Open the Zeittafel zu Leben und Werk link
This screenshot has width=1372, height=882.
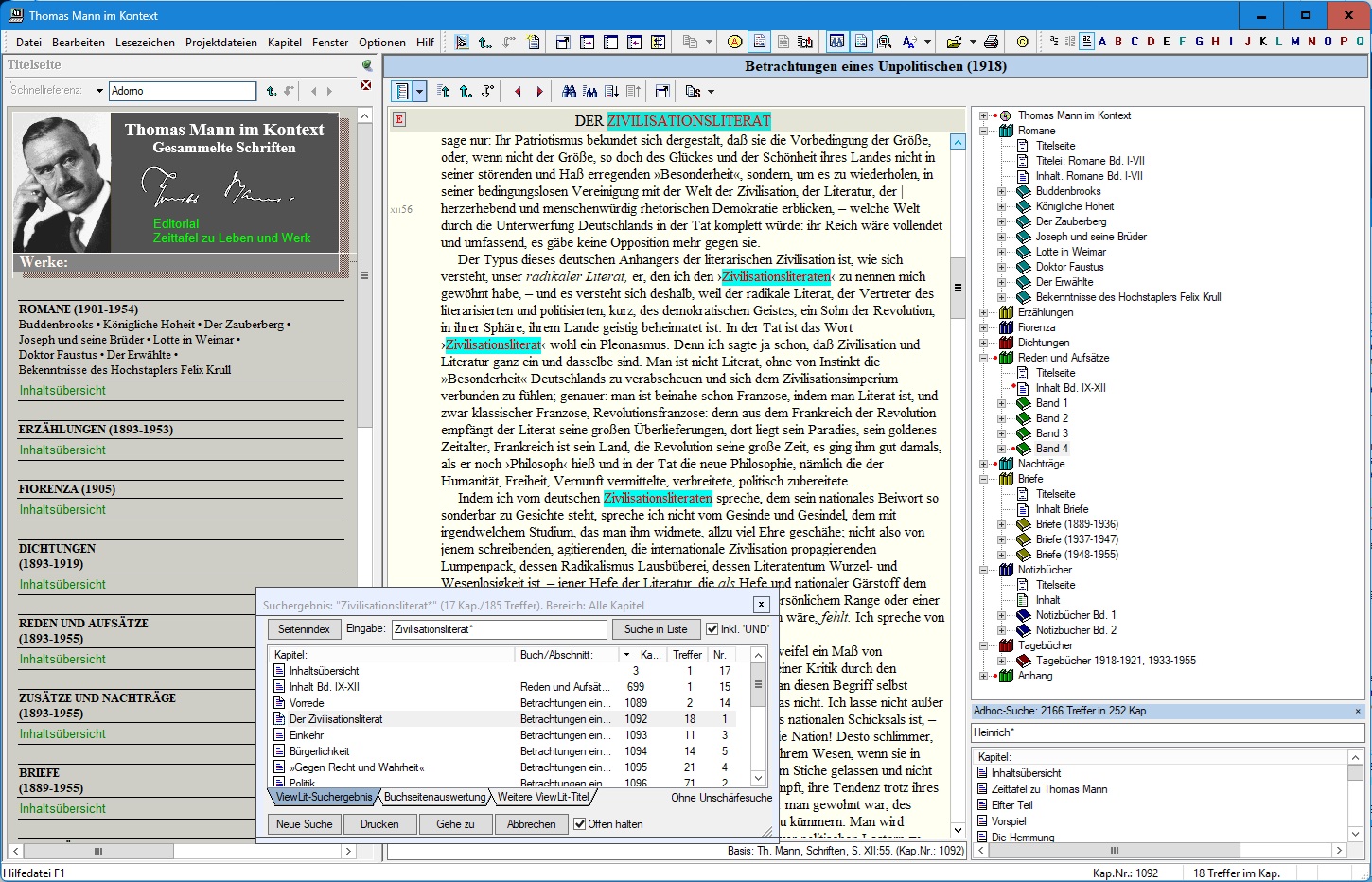[232, 238]
